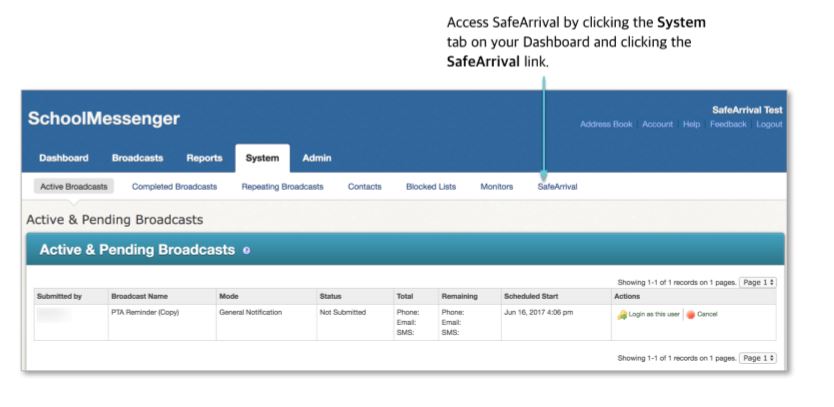Go to the Contacts link
Viewport: 834px width, 407px height.
[x=364, y=187]
